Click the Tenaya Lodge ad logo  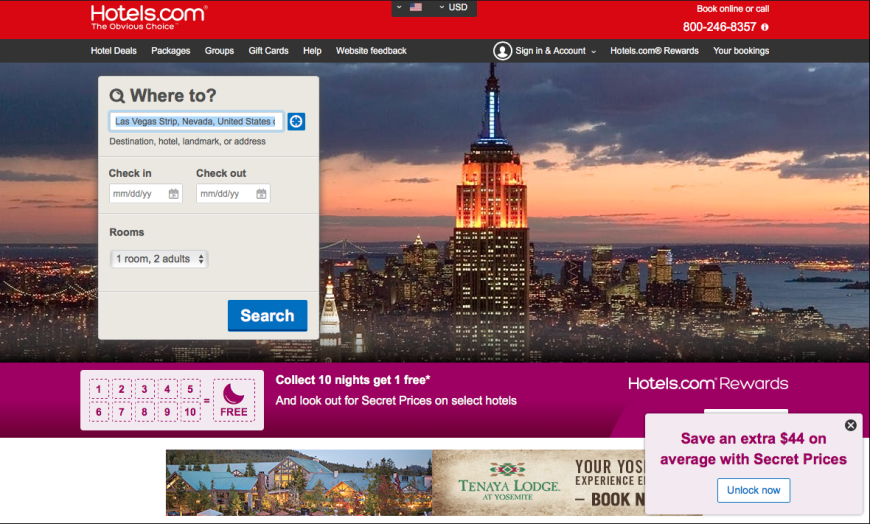pos(509,482)
